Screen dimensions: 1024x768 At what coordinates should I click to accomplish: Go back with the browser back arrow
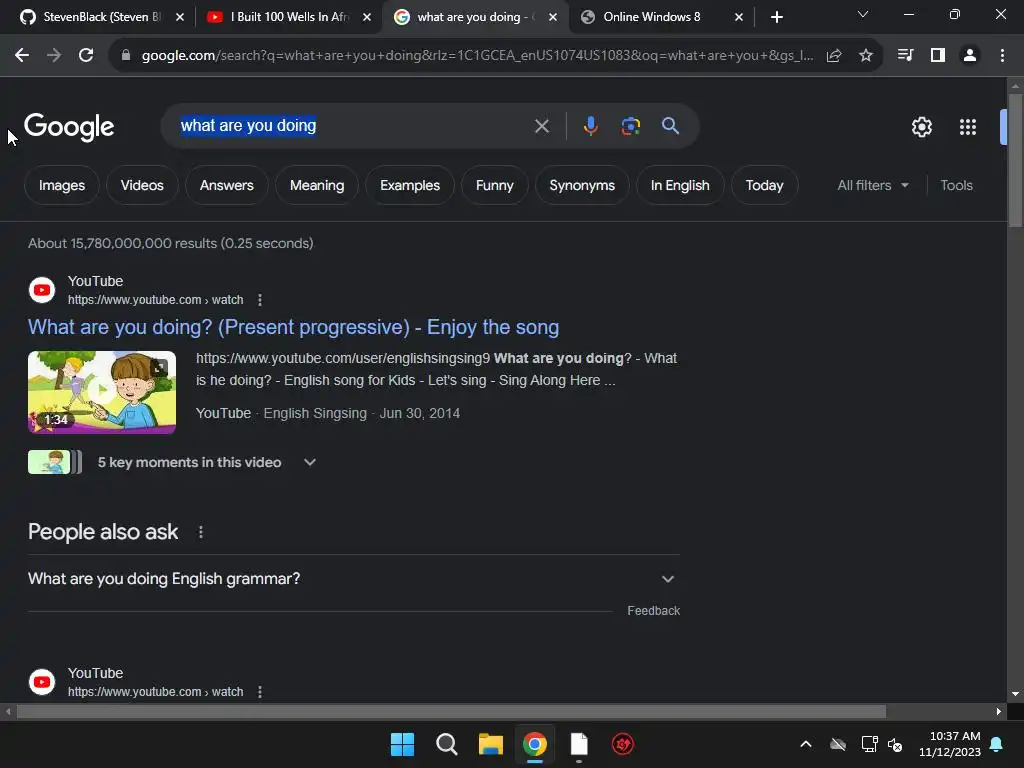(x=22, y=56)
